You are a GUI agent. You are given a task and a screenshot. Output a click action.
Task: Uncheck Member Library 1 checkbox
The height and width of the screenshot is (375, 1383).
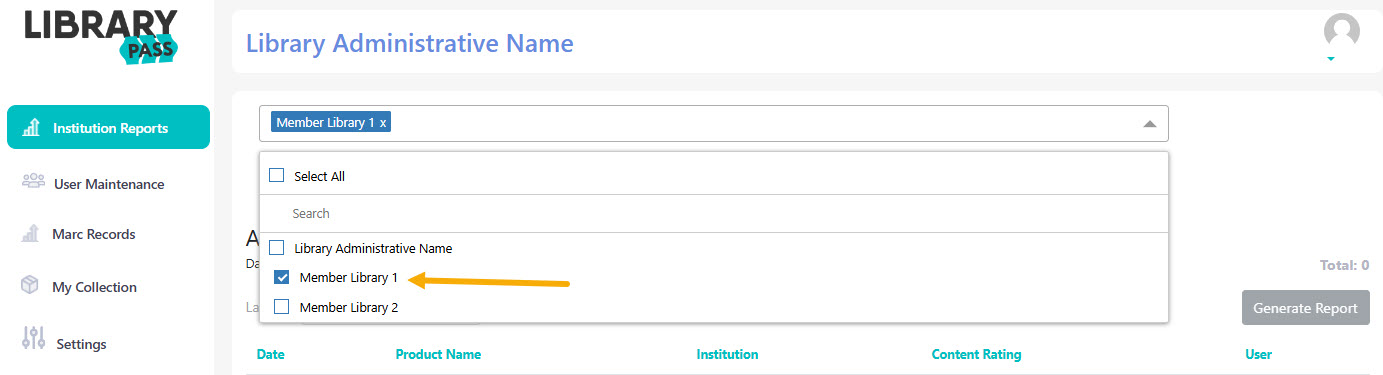pos(281,277)
